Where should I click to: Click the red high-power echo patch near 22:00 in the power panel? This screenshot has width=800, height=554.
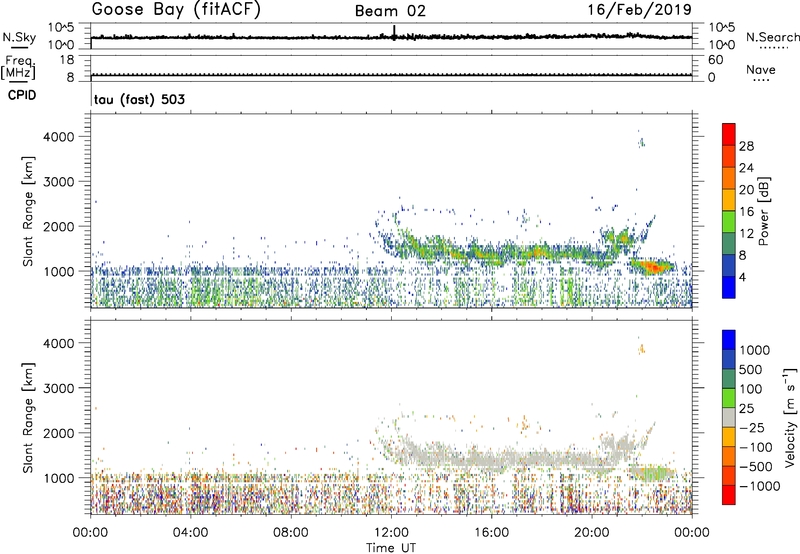653,266
